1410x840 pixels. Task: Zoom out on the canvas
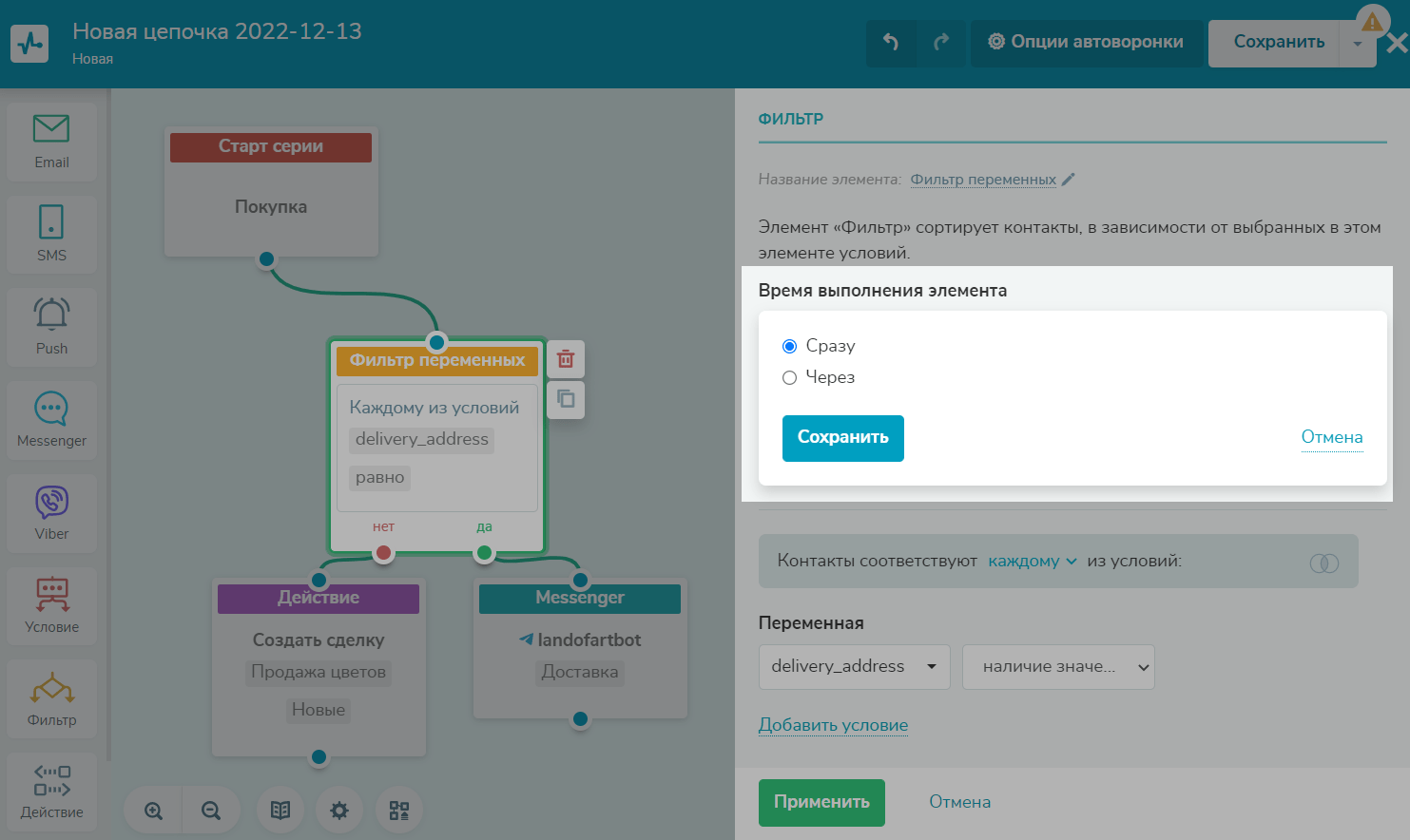[x=211, y=811]
